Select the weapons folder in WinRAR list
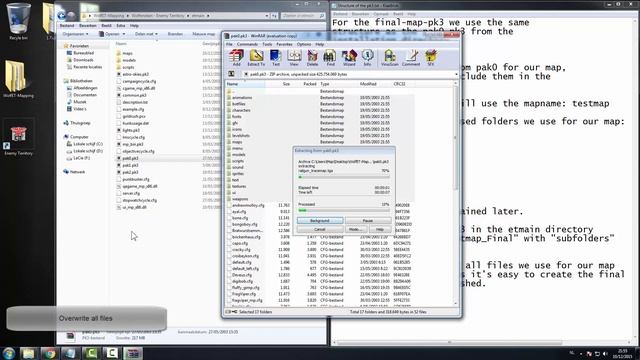Screen dimensions: 640x360 [239, 199]
